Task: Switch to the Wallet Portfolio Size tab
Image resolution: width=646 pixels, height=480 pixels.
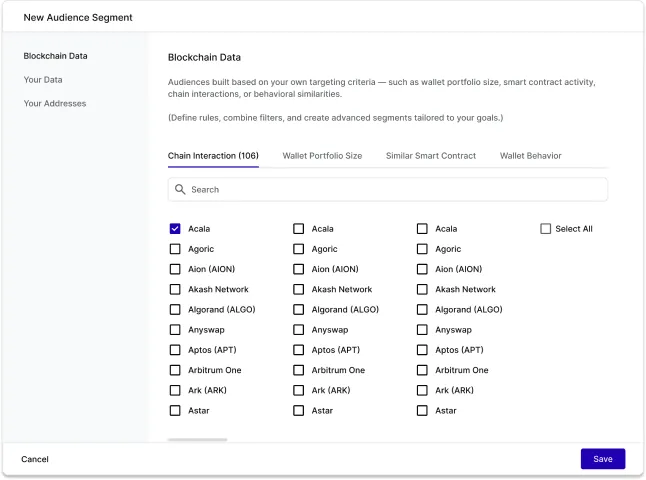Action: pyautogui.click(x=322, y=156)
